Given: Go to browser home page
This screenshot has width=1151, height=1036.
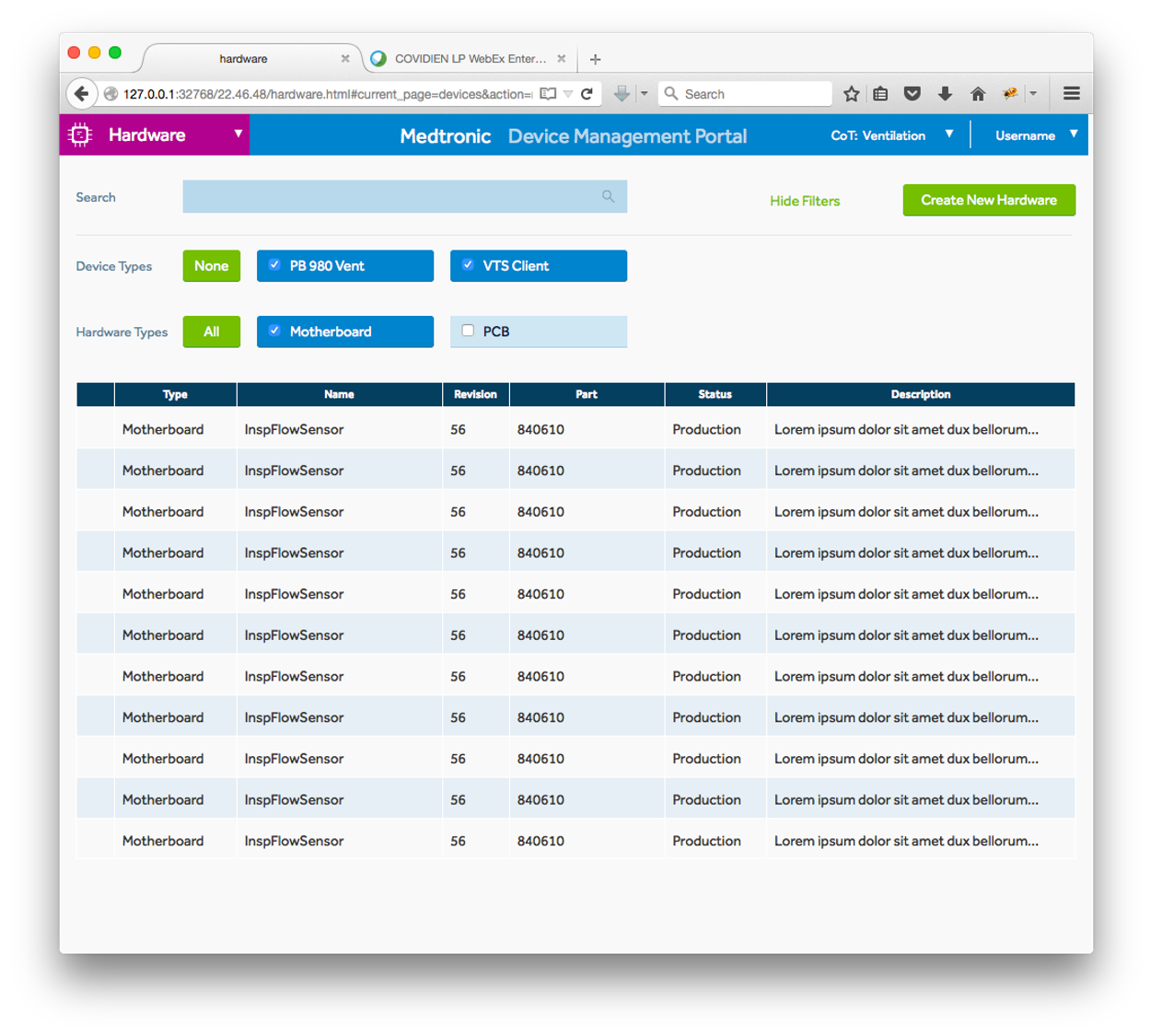Looking at the screenshot, I should [x=978, y=94].
